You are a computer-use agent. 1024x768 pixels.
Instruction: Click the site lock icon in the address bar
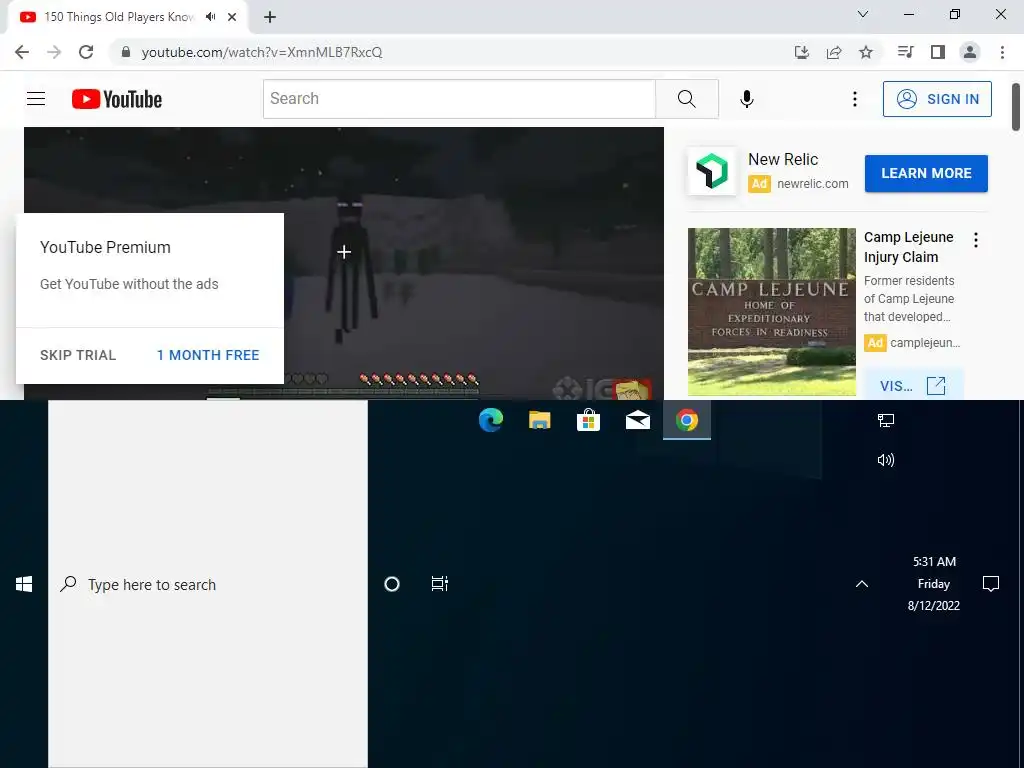[x=126, y=52]
